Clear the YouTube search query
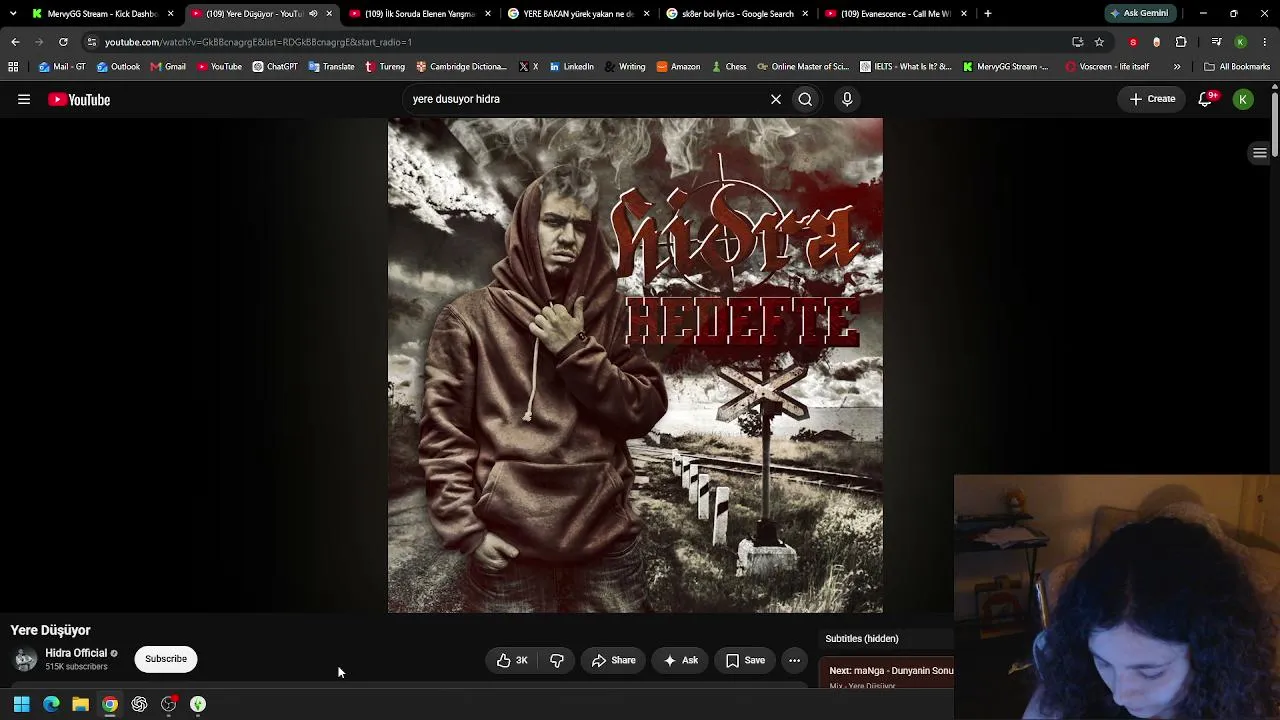The width and height of the screenshot is (1280, 720). click(x=775, y=99)
